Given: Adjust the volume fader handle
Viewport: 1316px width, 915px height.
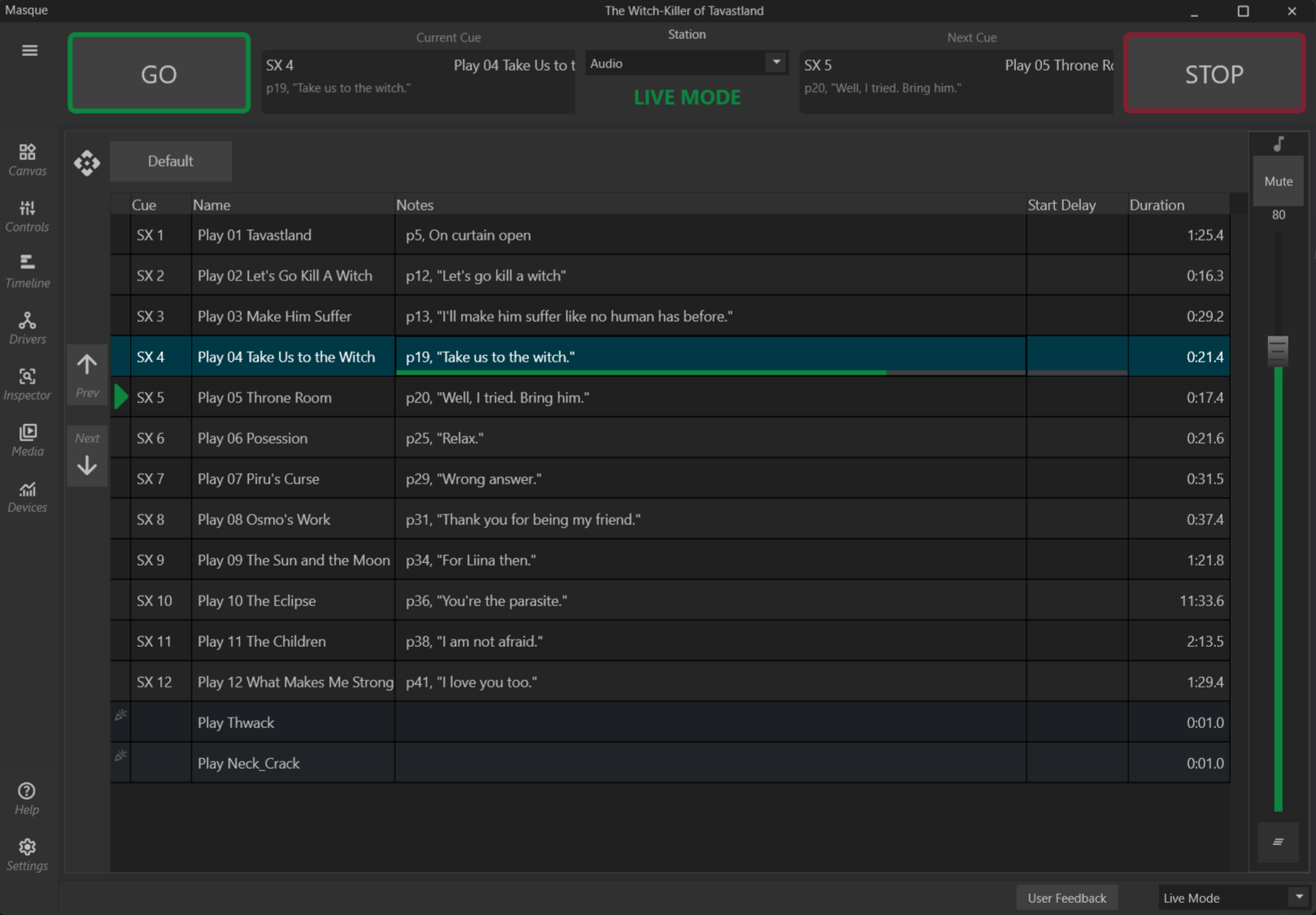Looking at the screenshot, I should coord(1278,350).
